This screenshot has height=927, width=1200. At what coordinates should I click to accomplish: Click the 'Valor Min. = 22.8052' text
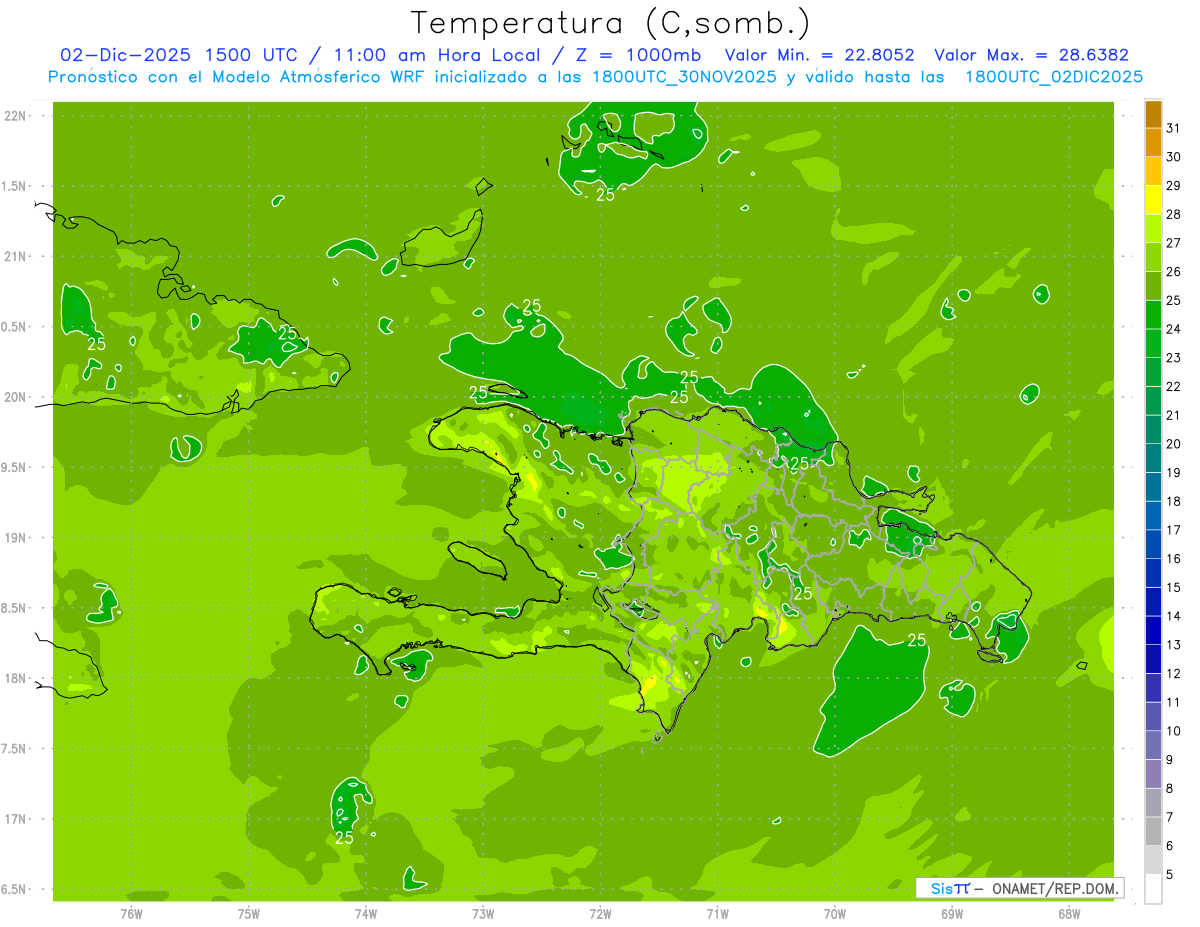click(x=819, y=55)
